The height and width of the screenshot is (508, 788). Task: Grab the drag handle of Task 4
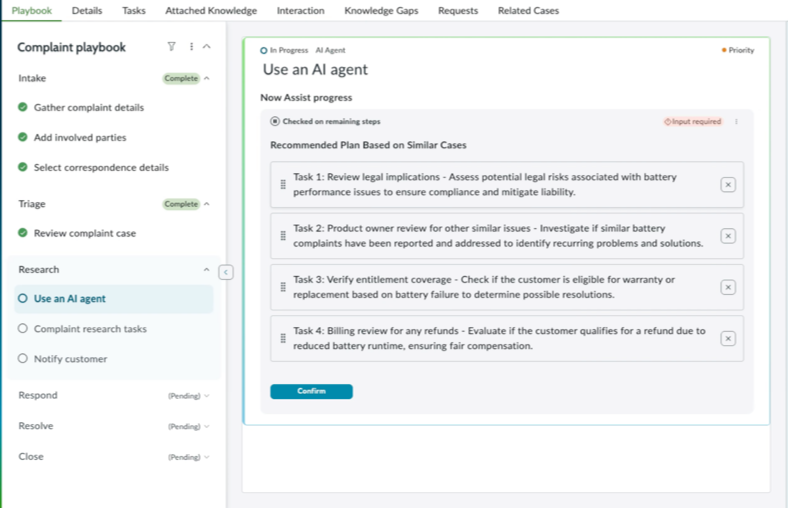(x=283, y=339)
